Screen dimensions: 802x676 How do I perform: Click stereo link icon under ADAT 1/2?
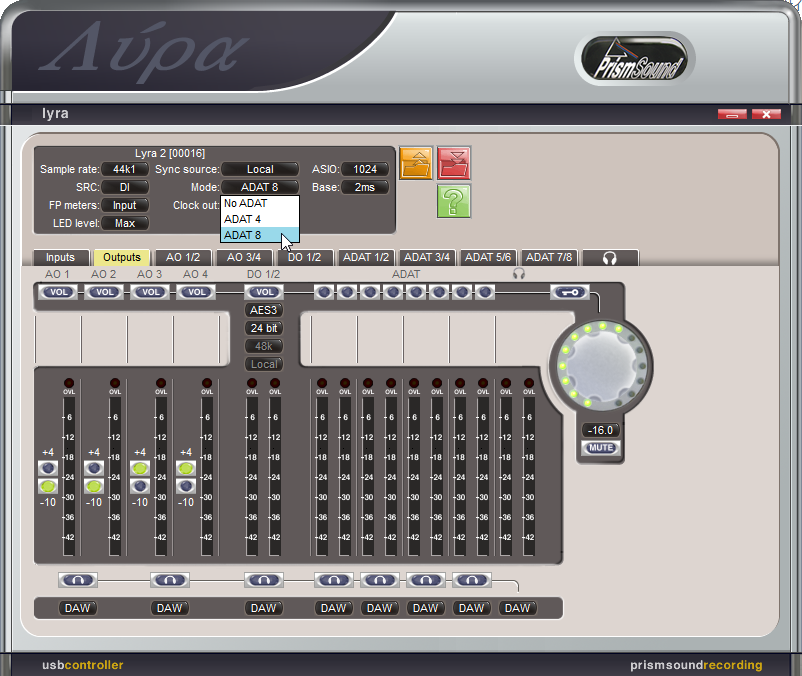coord(333,580)
